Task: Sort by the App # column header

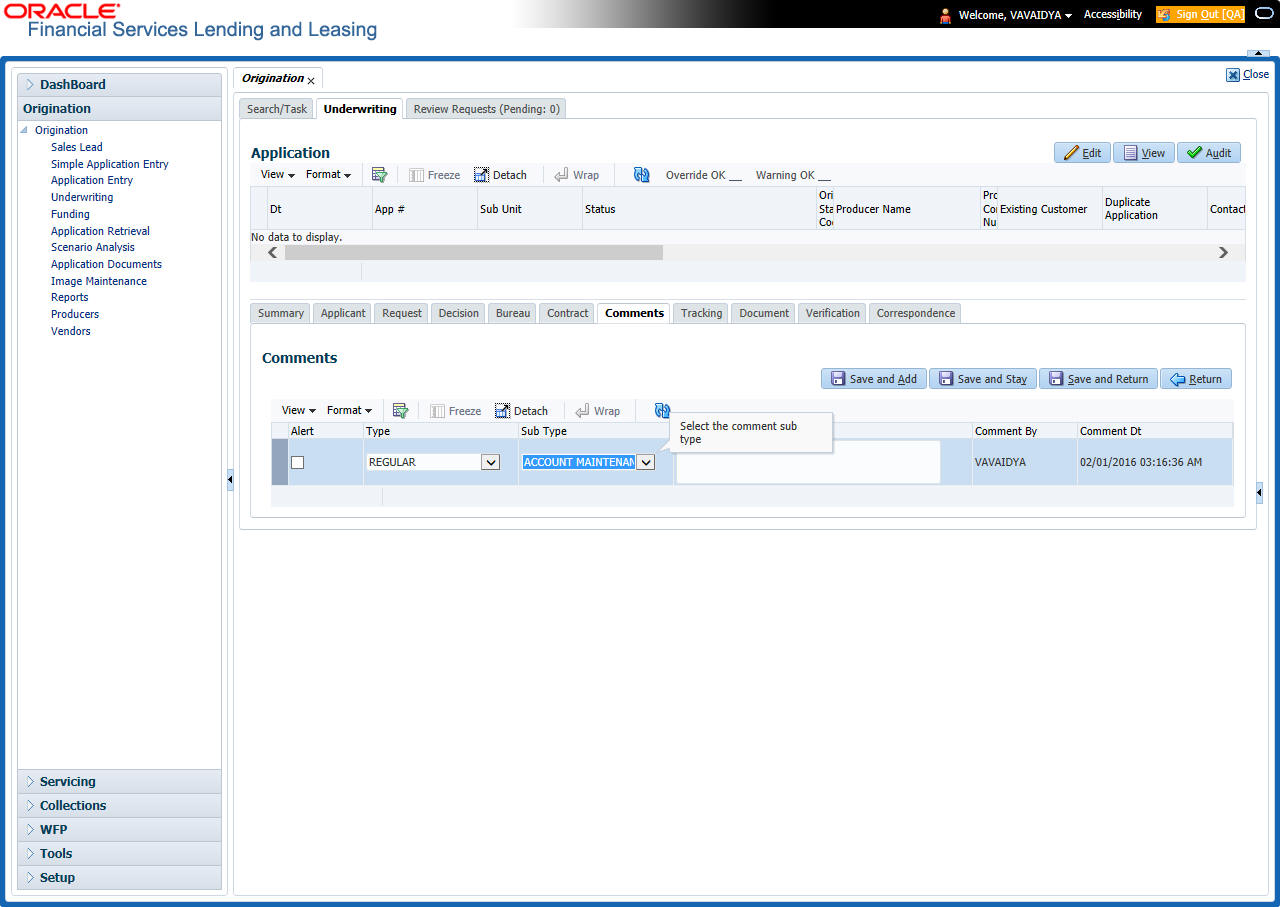Action: click(x=424, y=209)
